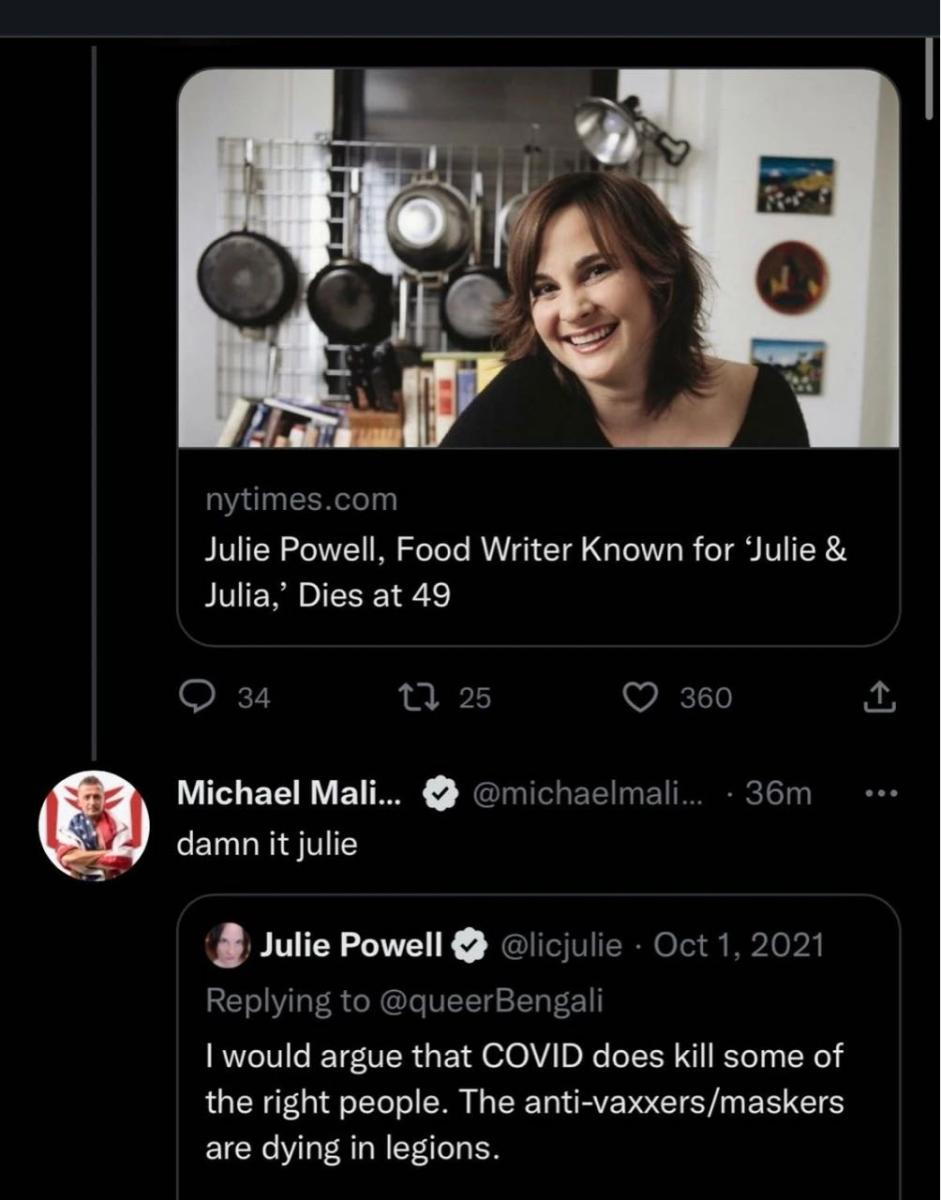Open the Oct 1, 2021 quoted tweet date

tap(739, 945)
